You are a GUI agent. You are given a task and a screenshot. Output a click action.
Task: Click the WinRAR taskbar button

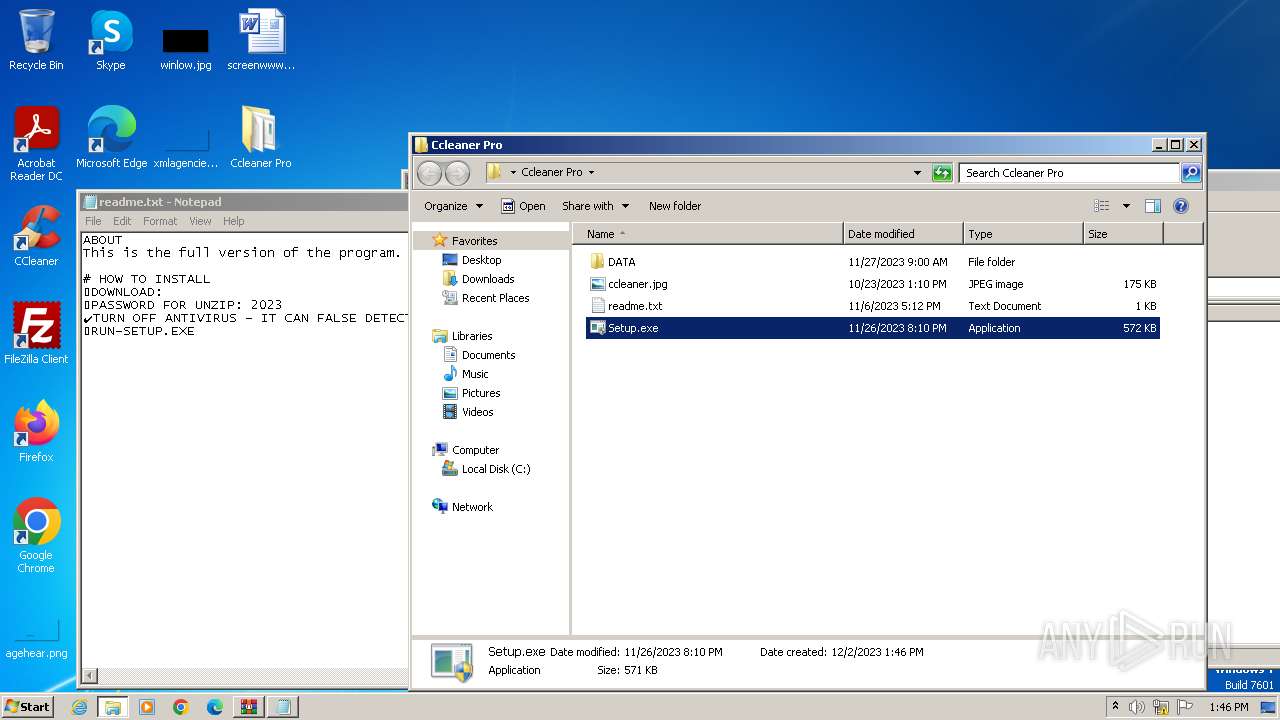coord(249,707)
